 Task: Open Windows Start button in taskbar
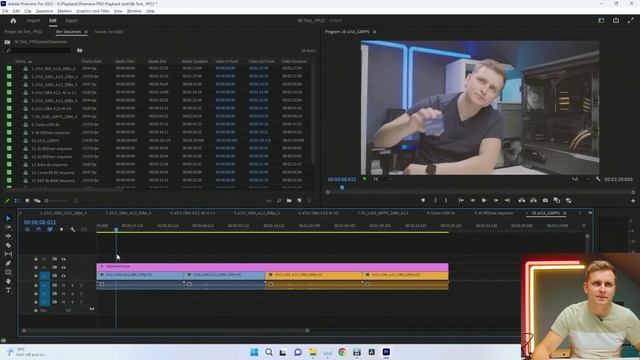pyautogui.click(x=254, y=352)
